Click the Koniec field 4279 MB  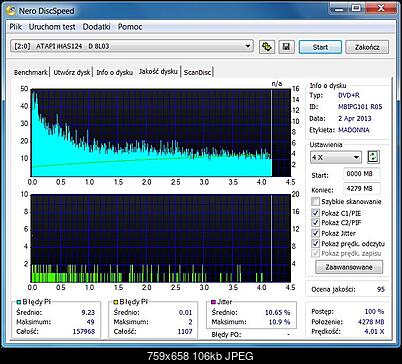point(361,188)
